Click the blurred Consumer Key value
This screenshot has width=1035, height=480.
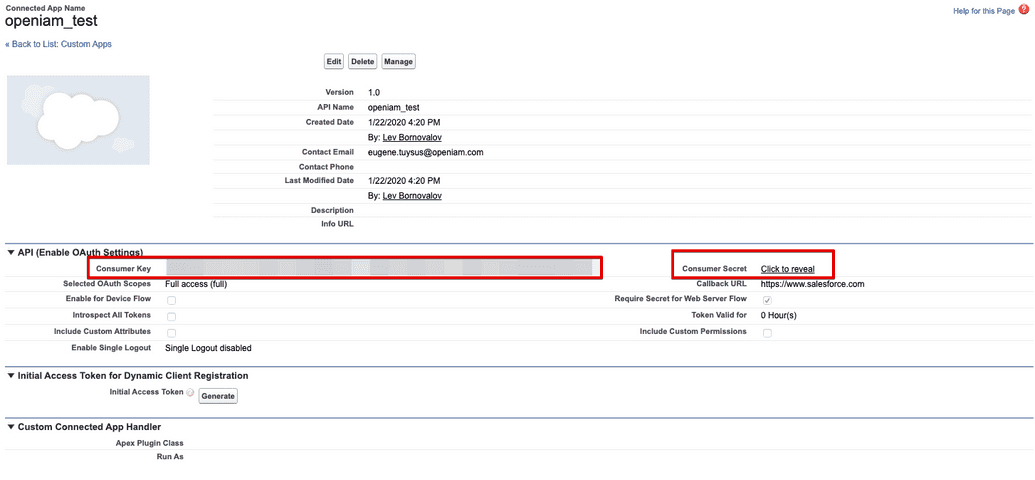[x=378, y=268]
